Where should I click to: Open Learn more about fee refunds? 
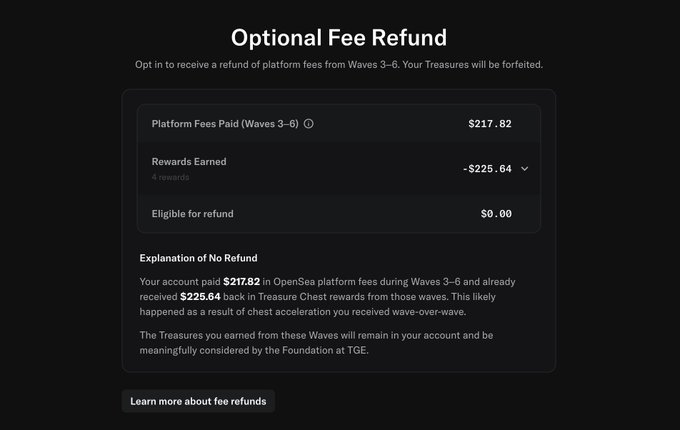[x=198, y=401]
